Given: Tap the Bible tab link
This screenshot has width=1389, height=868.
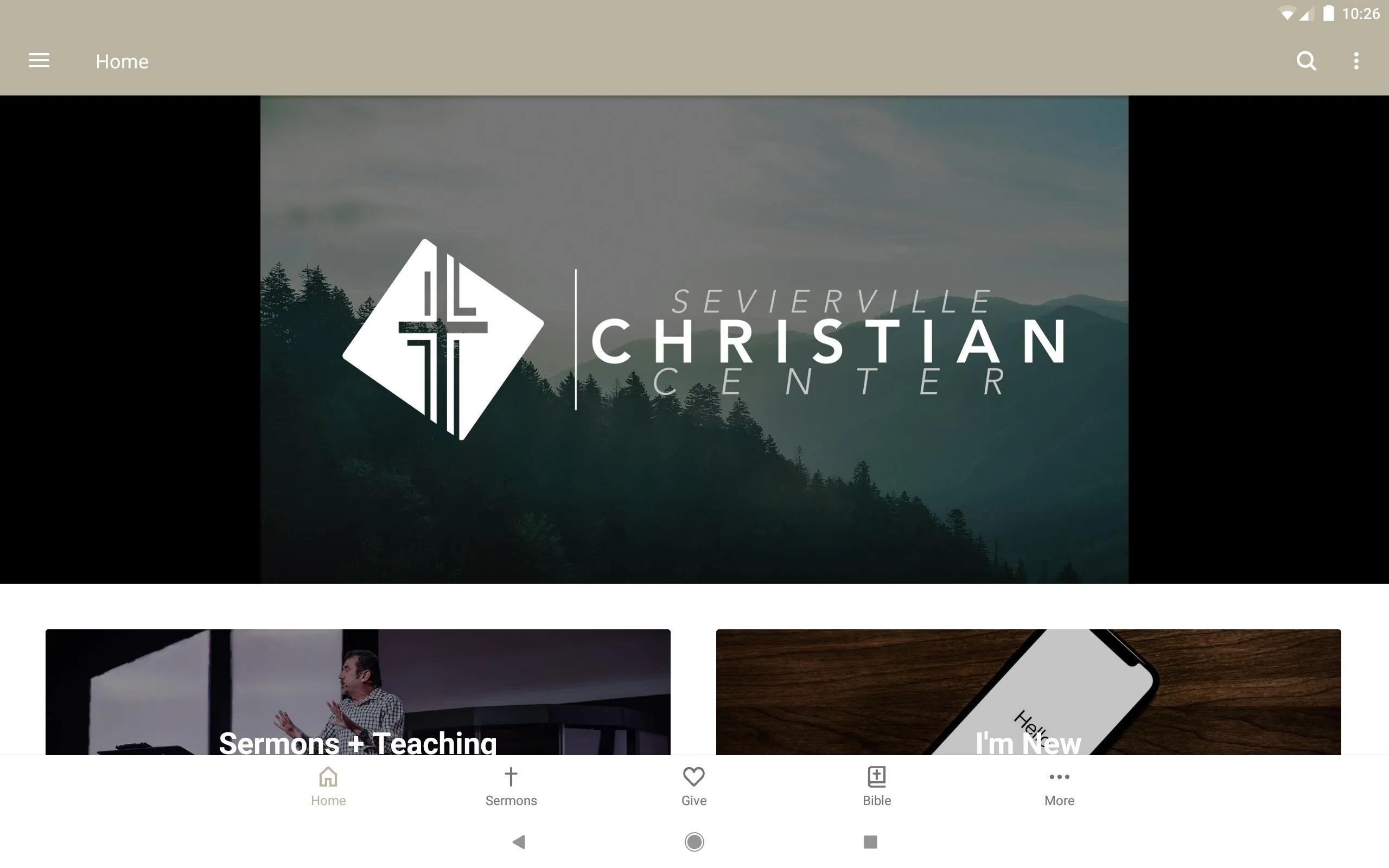Looking at the screenshot, I should (x=876, y=786).
